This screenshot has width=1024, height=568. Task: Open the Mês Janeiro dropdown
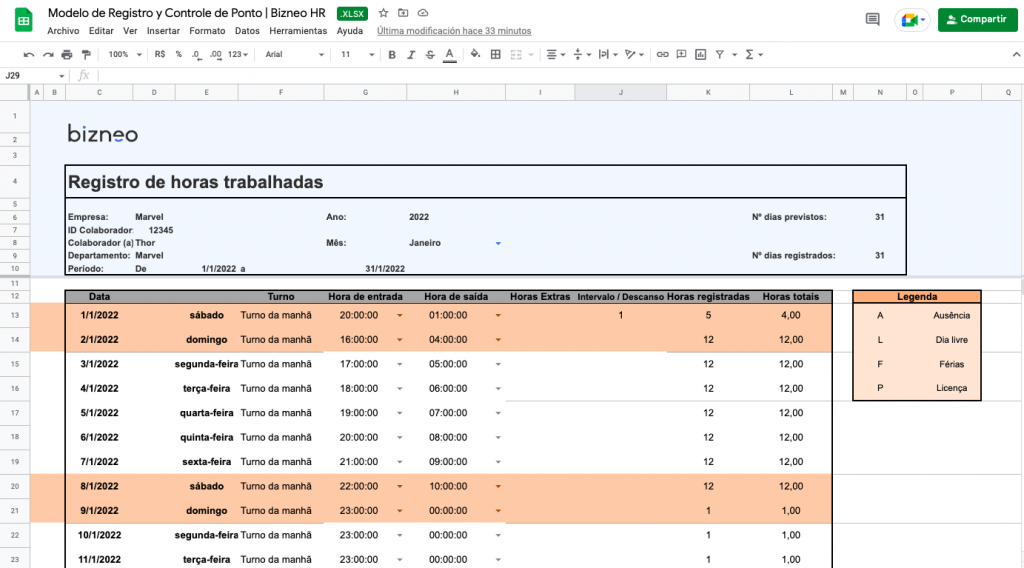click(x=498, y=244)
